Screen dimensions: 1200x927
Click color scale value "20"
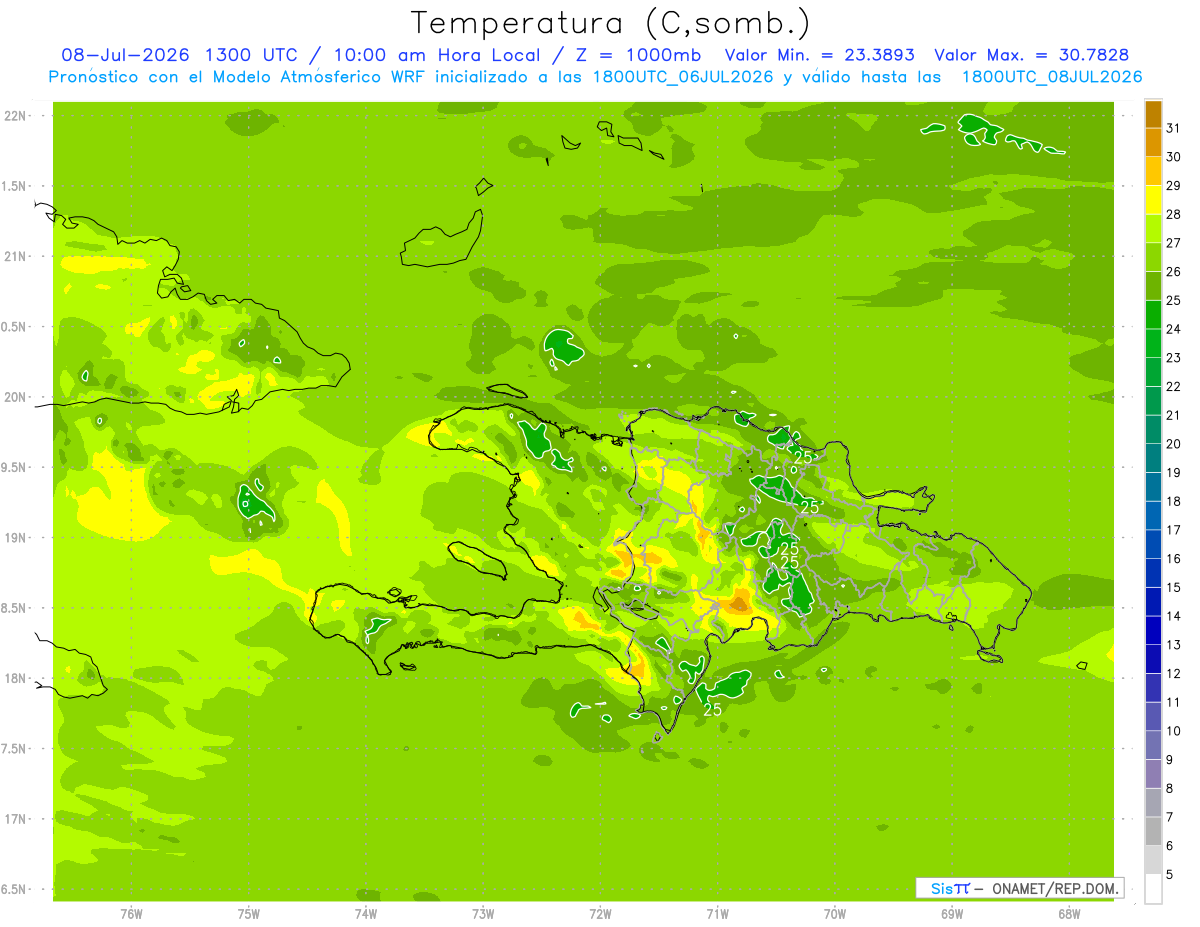[1175, 444]
